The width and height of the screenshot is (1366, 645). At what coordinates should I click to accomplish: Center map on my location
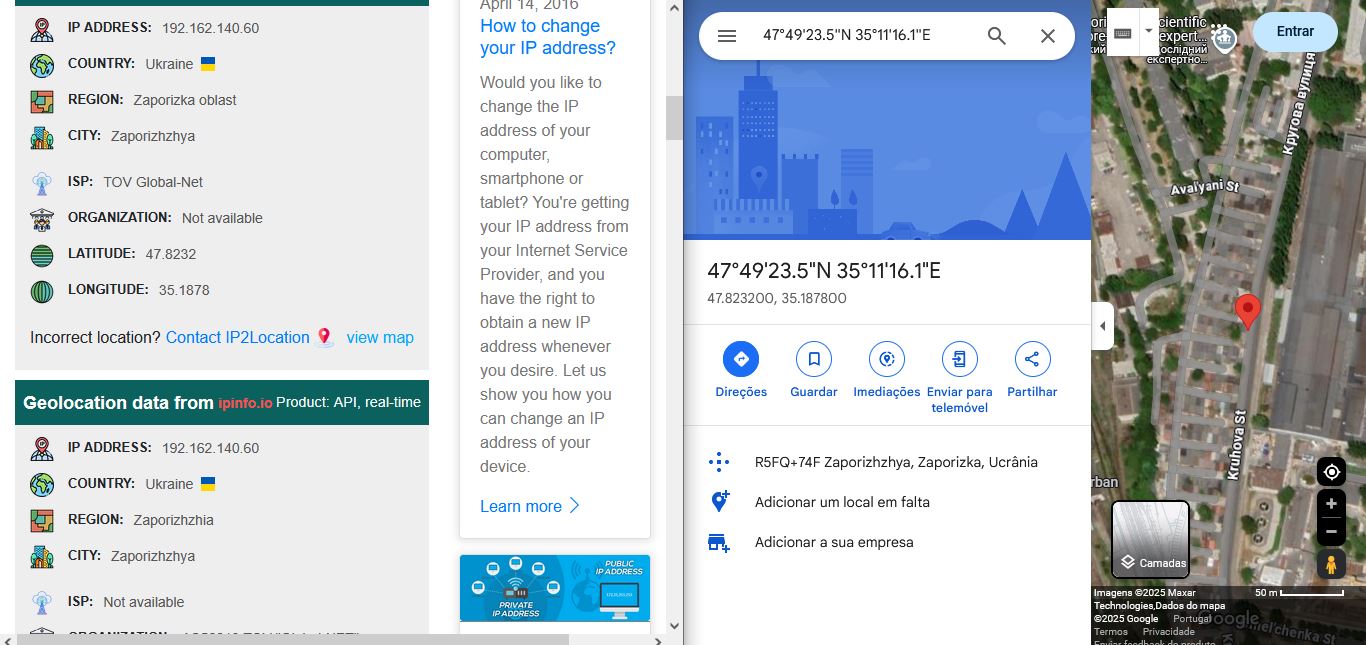[x=1331, y=472]
